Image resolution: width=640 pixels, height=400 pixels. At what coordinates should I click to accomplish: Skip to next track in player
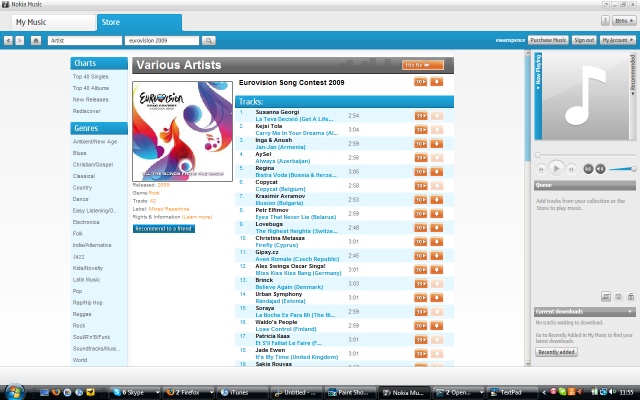pyautogui.click(x=571, y=169)
